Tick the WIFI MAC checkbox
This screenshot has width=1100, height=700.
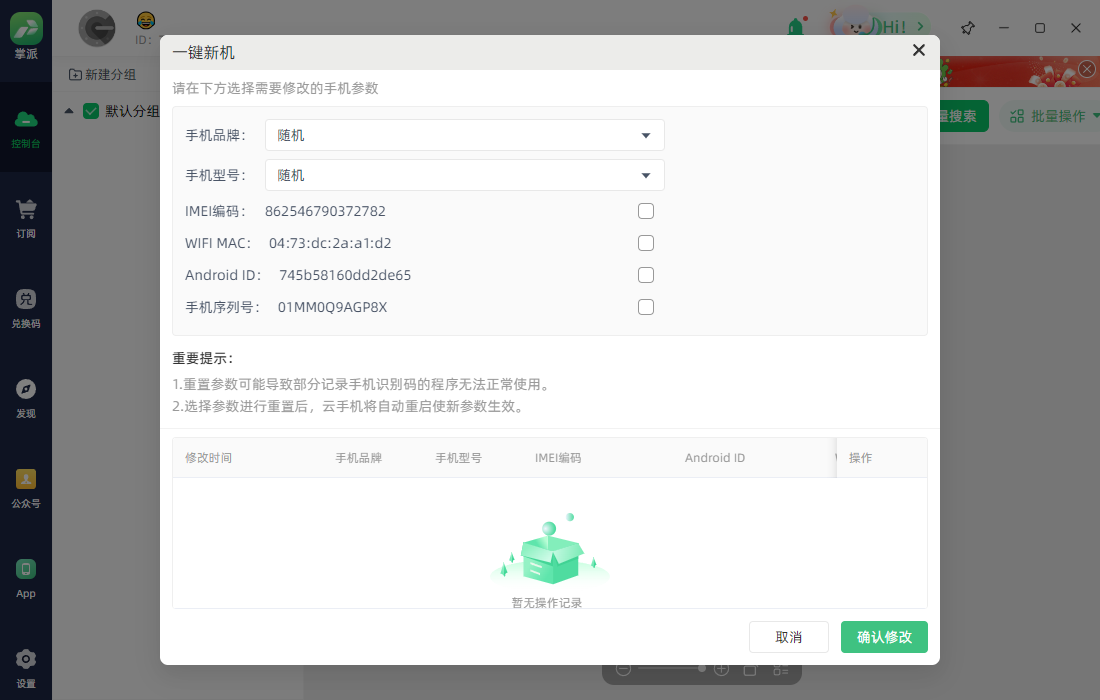pyautogui.click(x=646, y=243)
